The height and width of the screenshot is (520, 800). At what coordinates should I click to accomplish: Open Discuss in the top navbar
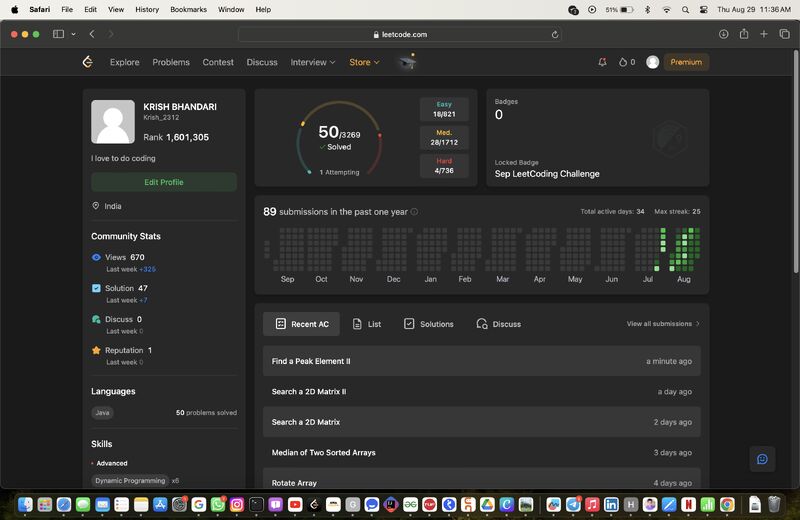point(262,62)
